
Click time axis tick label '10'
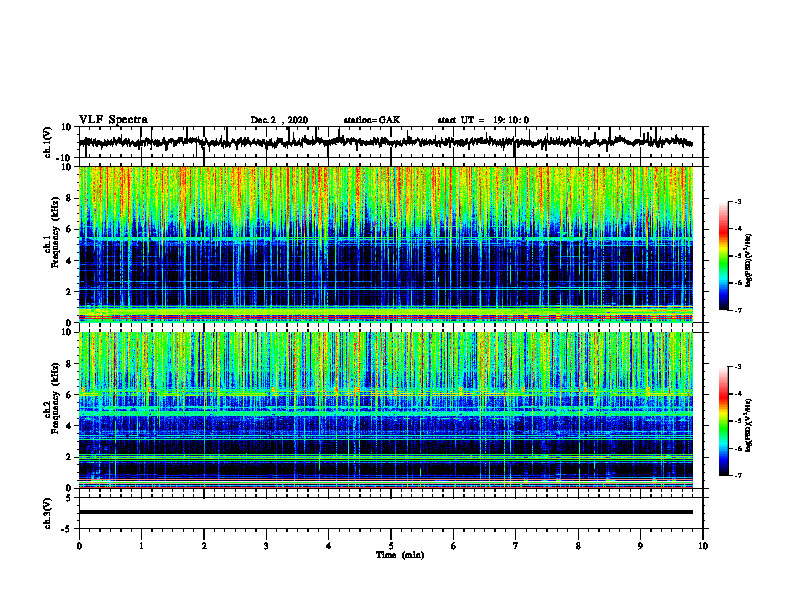tap(703, 546)
